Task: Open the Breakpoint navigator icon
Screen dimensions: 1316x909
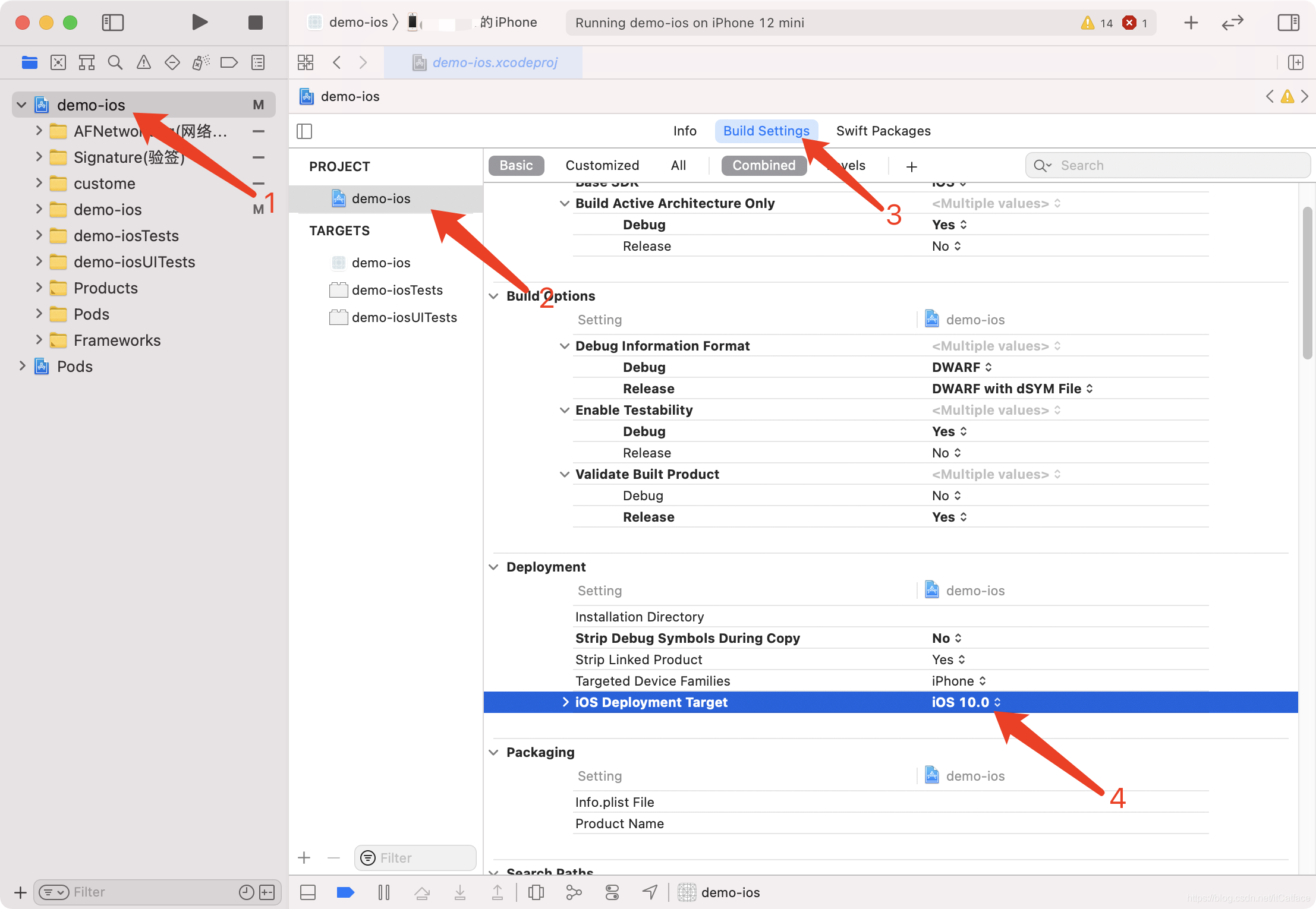Action: (x=229, y=62)
